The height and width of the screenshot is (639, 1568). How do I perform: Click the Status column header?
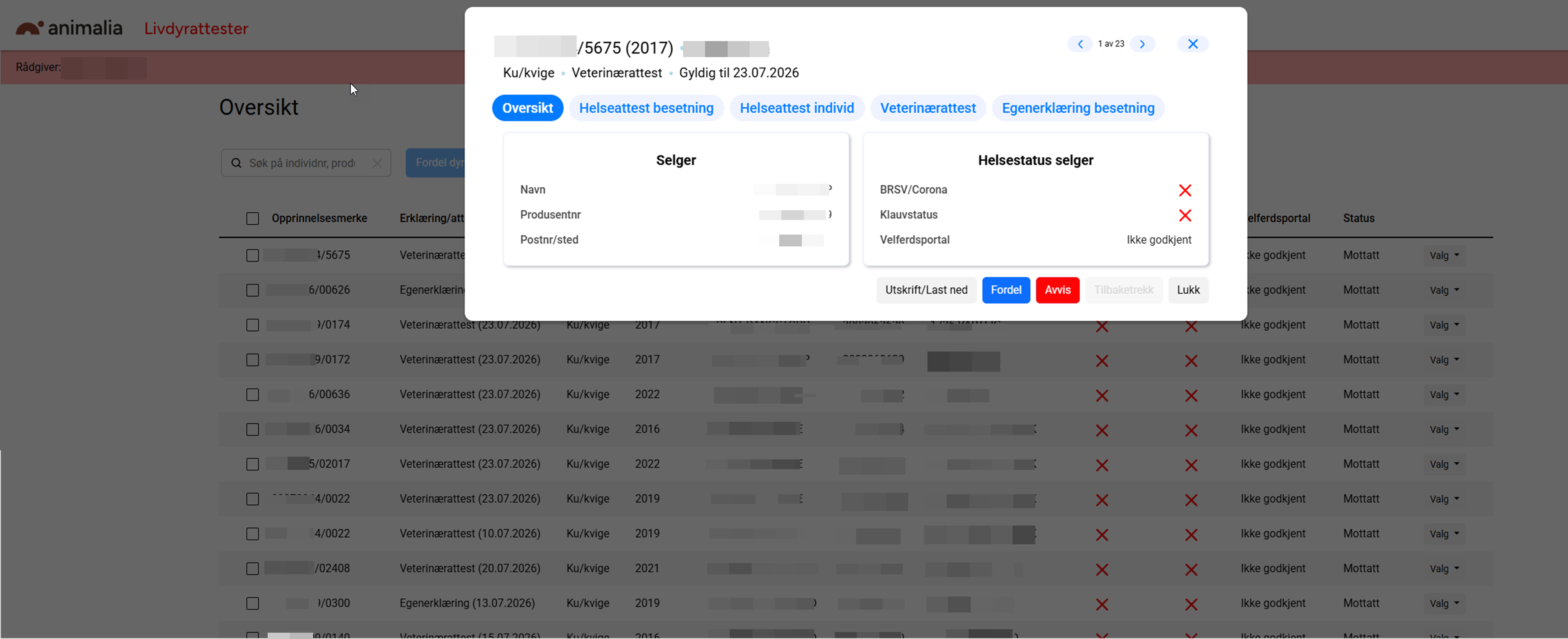(x=1359, y=218)
